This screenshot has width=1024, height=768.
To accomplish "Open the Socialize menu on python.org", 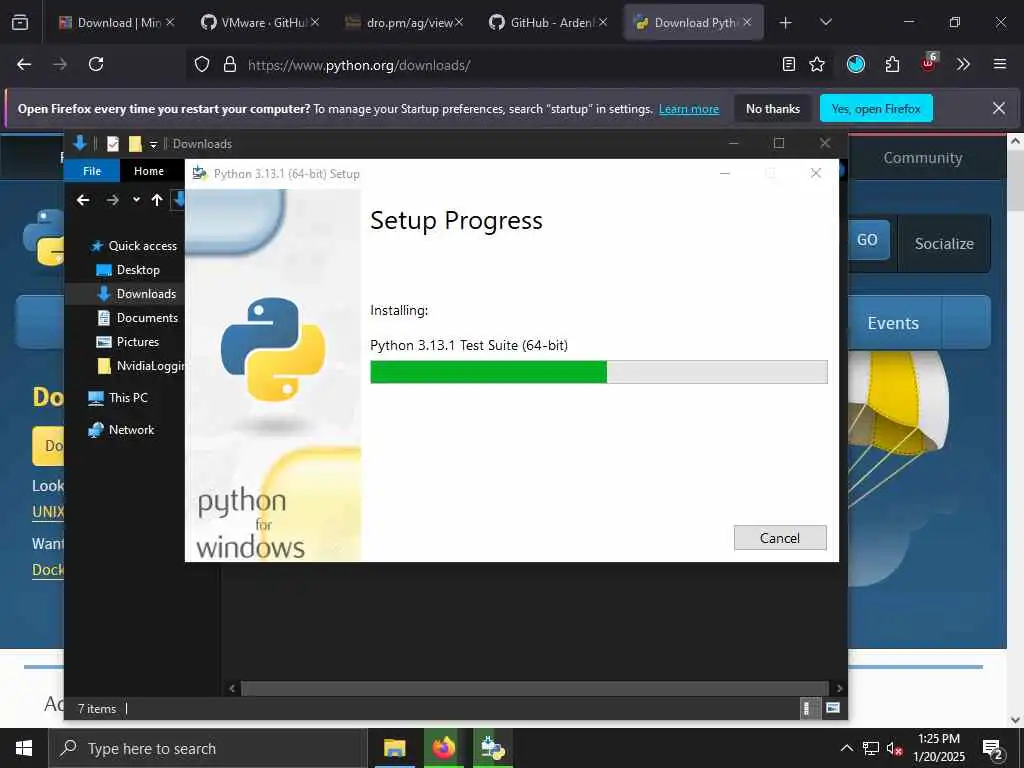I will [x=944, y=244].
